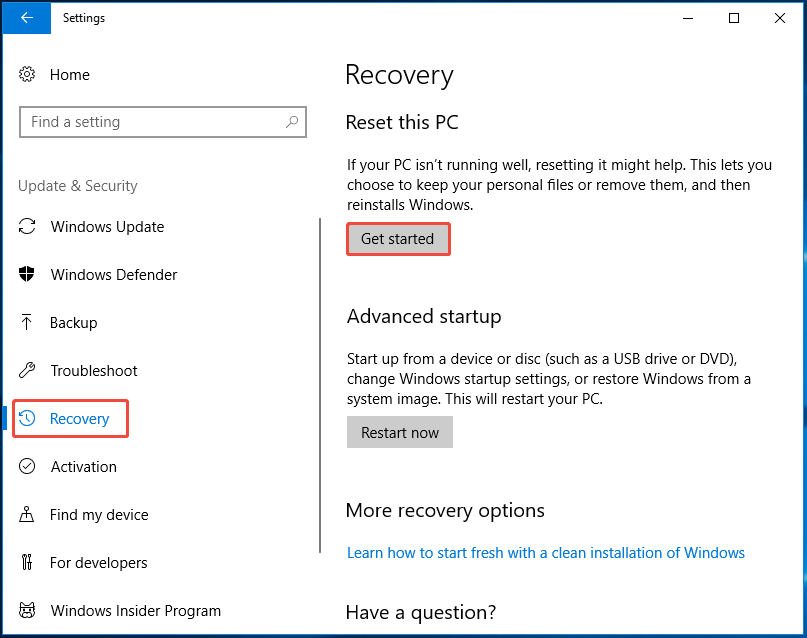Click the Restart now button

tap(399, 432)
